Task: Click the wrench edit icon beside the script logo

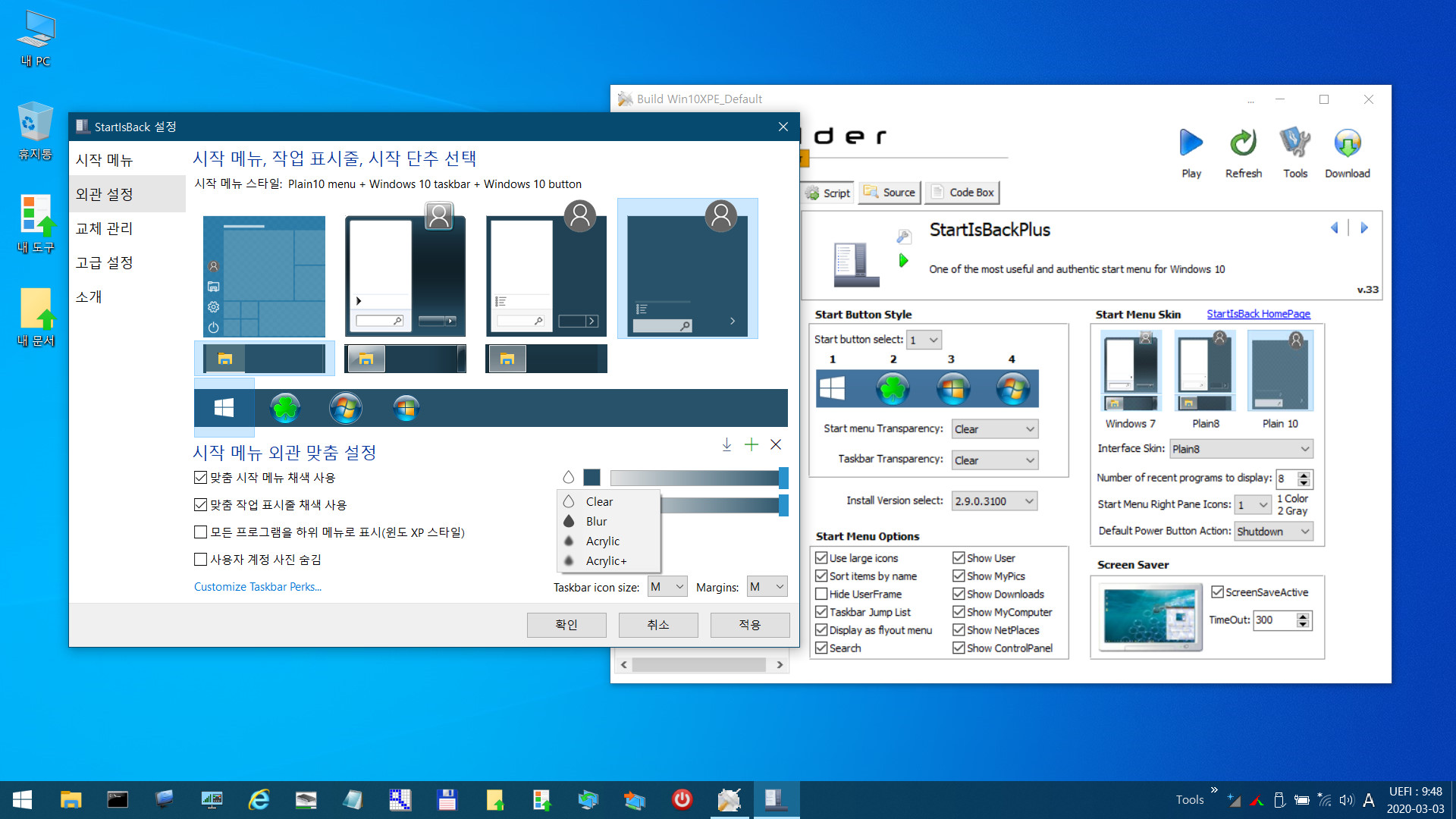Action: pyautogui.click(x=903, y=237)
